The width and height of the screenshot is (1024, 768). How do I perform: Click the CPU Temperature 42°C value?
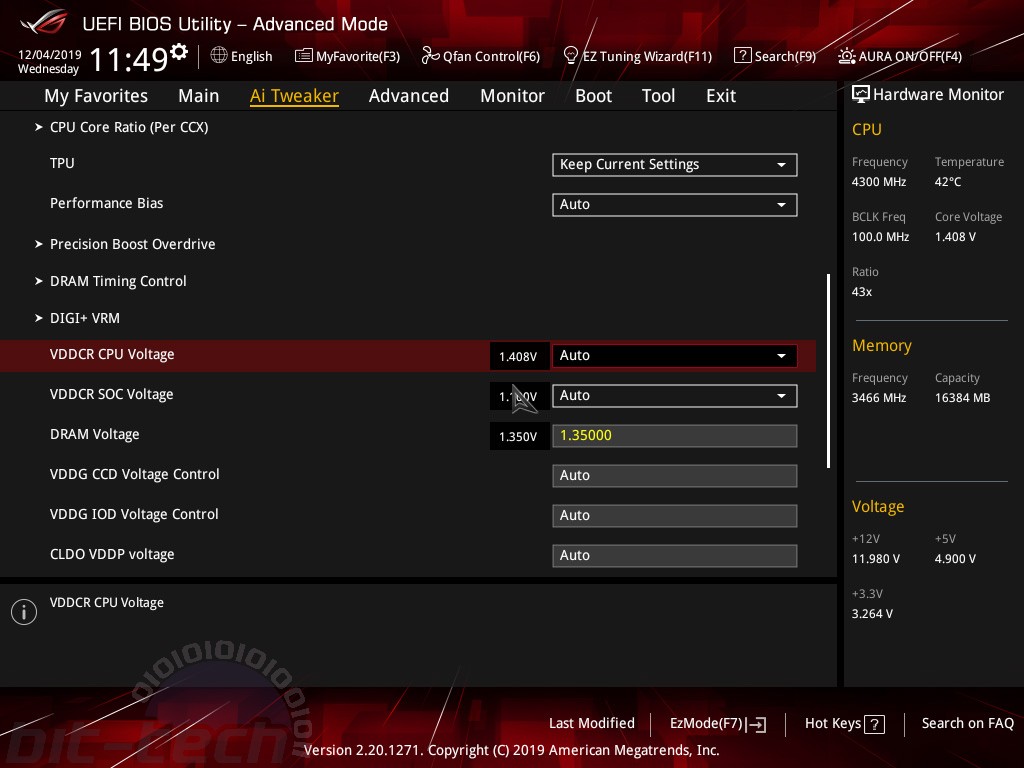click(x=948, y=182)
